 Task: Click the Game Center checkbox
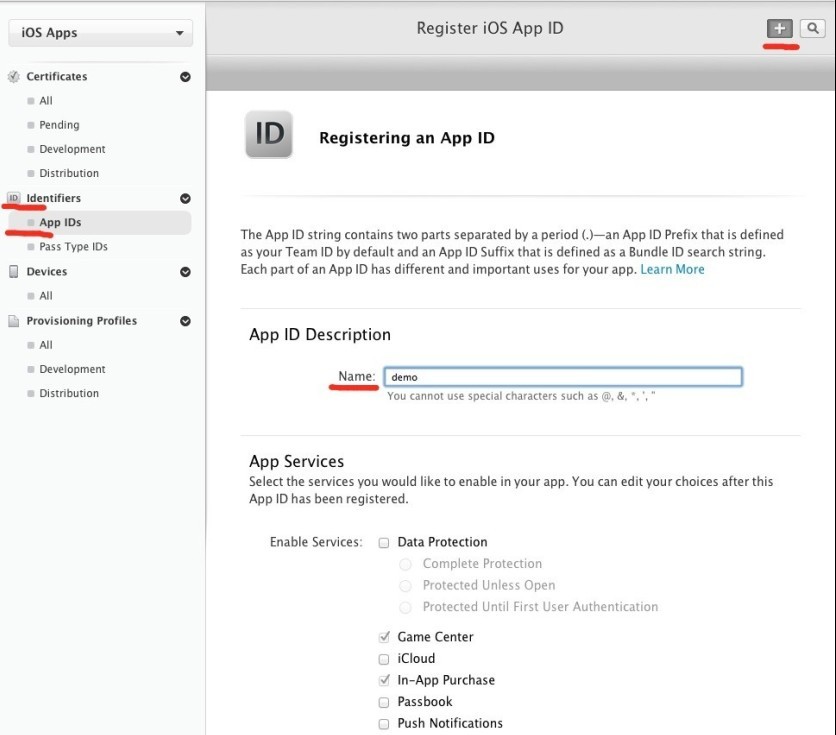point(384,637)
